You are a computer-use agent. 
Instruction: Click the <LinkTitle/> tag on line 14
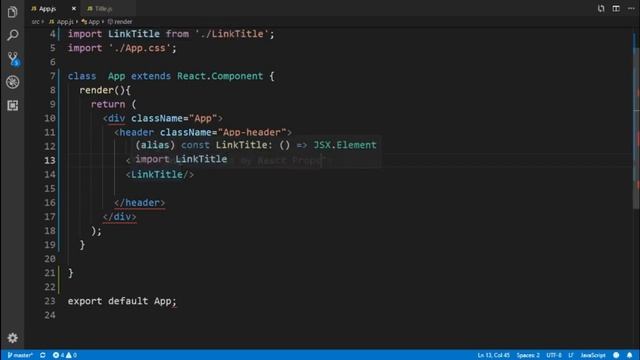[160, 175]
